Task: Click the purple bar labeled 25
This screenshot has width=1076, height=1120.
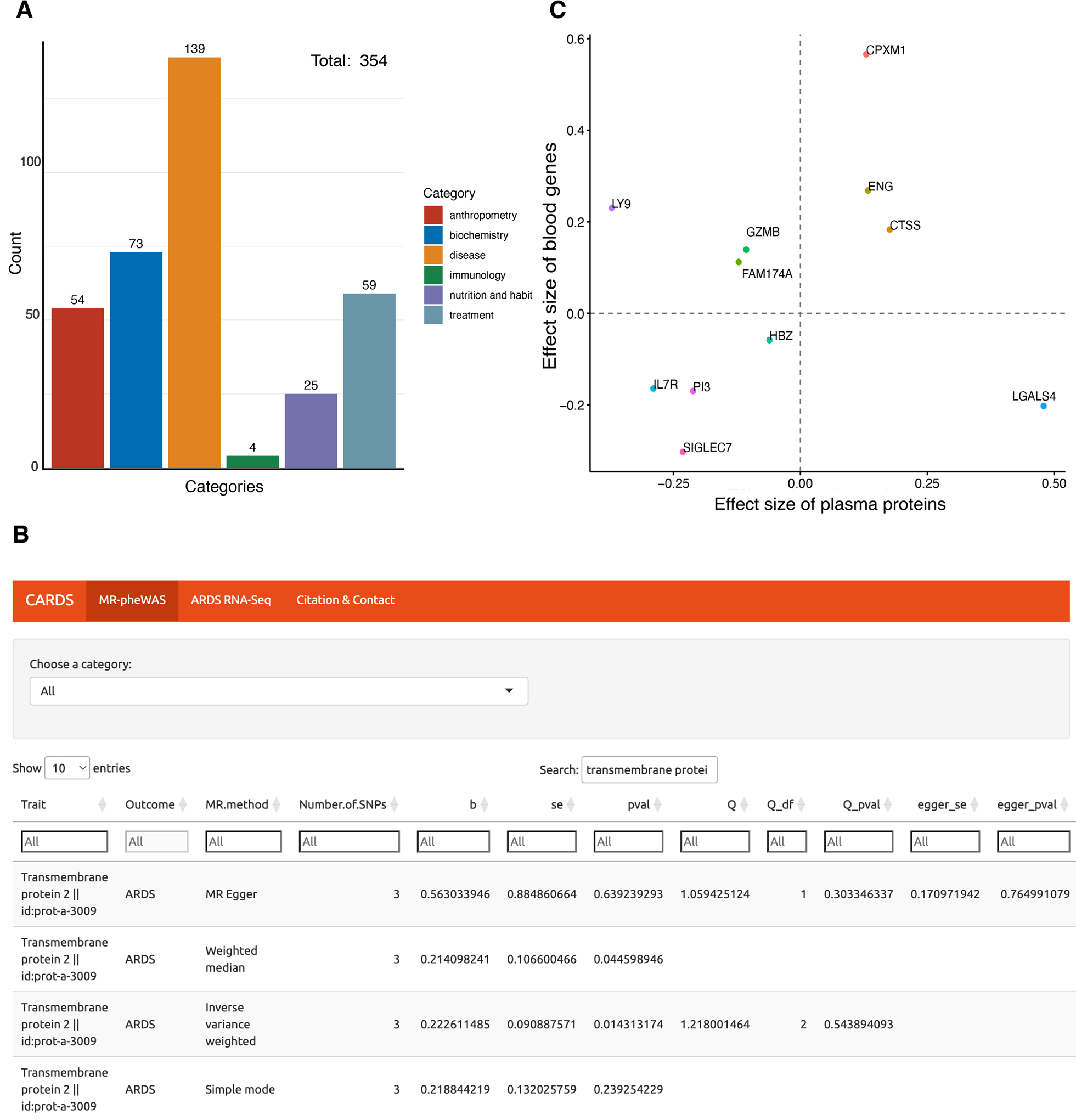Action: [311, 431]
